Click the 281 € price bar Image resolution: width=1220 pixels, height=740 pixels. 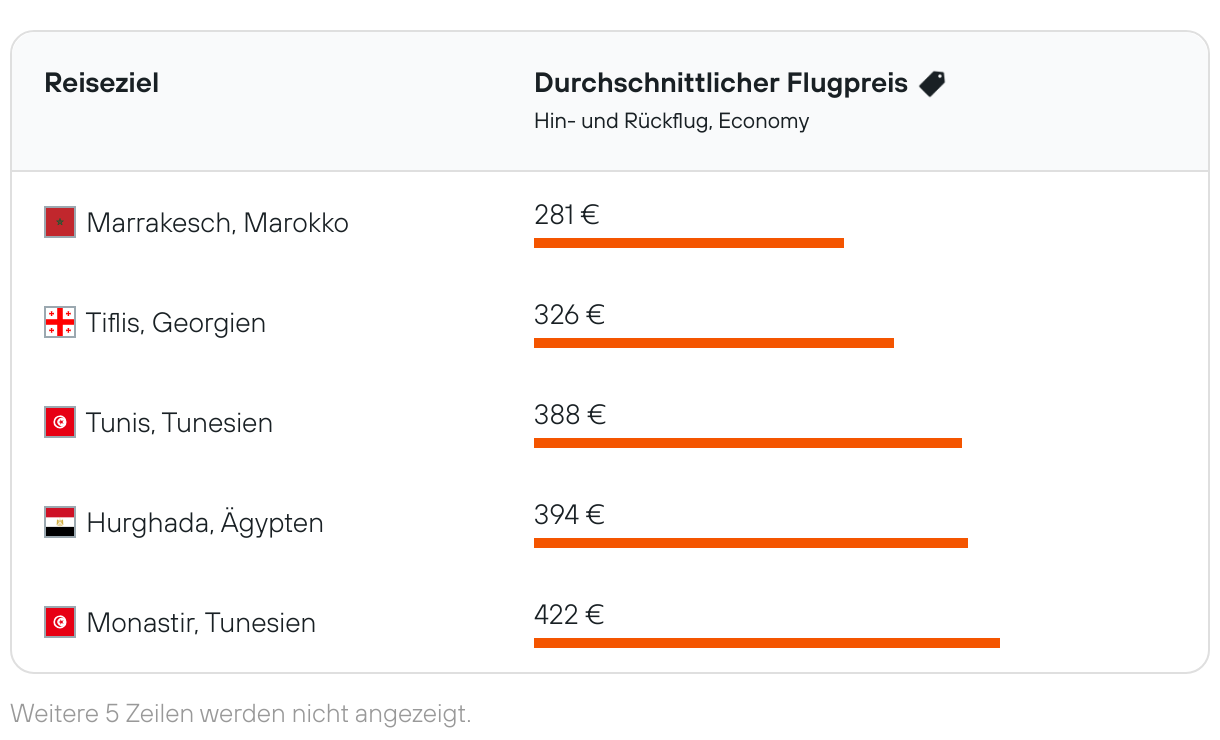pyautogui.click(x=689, y=243)
